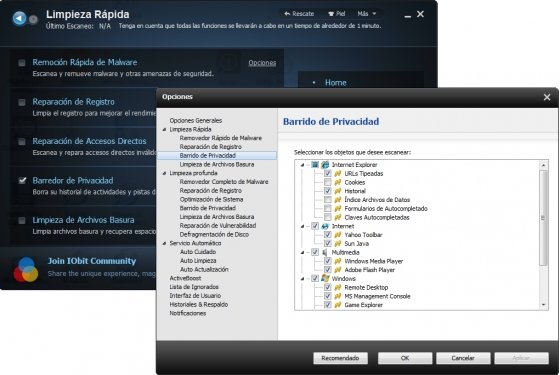Click the footprint icon beside Windows Media Player

click(338, 261)
